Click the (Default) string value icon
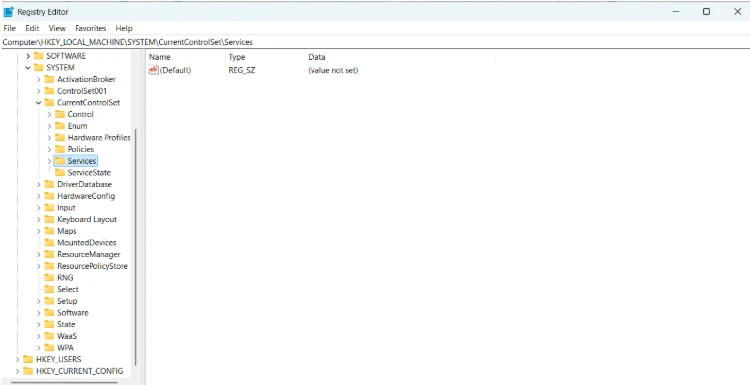Image resolution: width=750 pixels, height=385 pixels. pyautogui.click(x=153, y=70)
